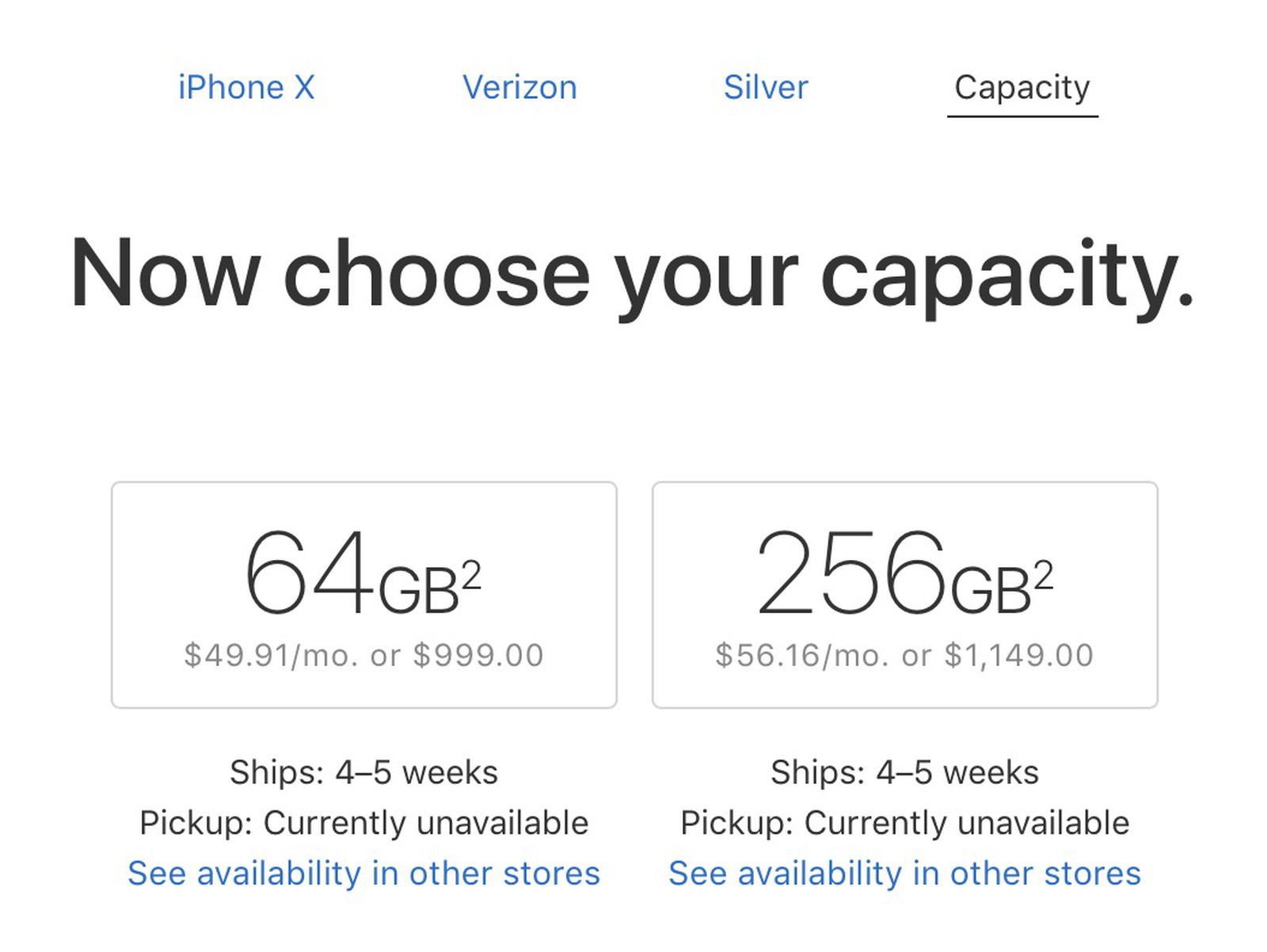Click 'Pickup: Currently unavailable' under 256GB
Viewport: 1267px width, 952px height.
[904, 823]
